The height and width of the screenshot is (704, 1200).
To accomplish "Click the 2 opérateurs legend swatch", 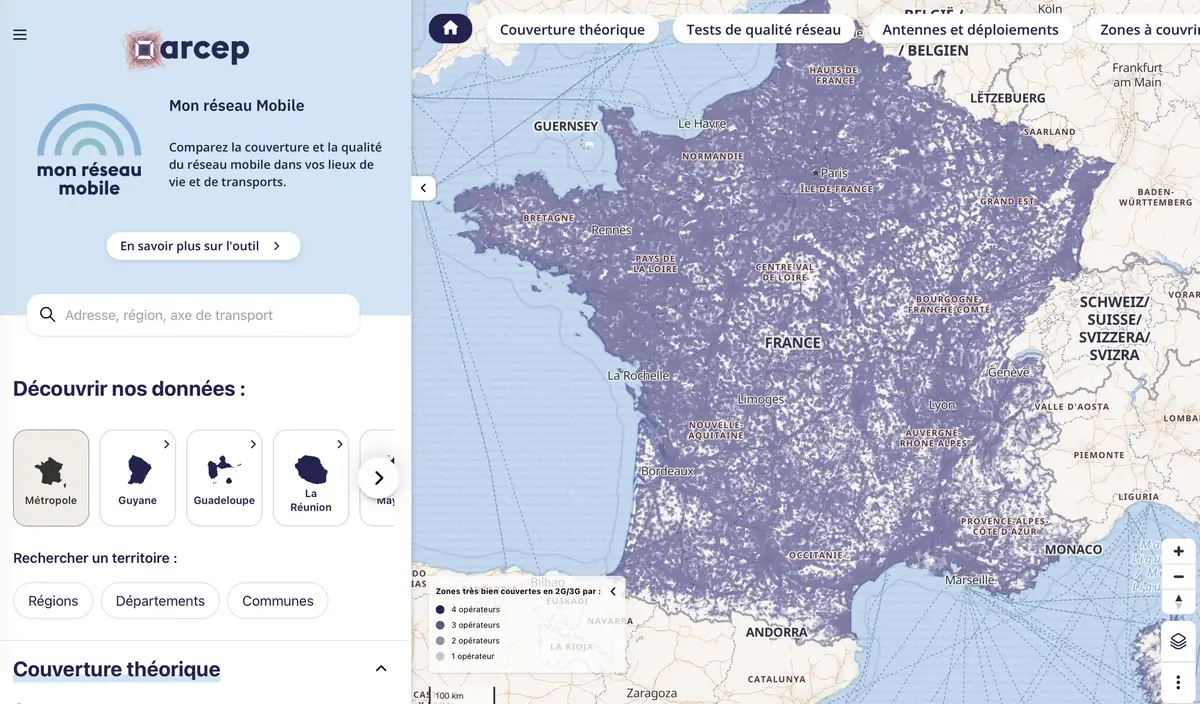I will pyautogui.click(x=440, y=640).
